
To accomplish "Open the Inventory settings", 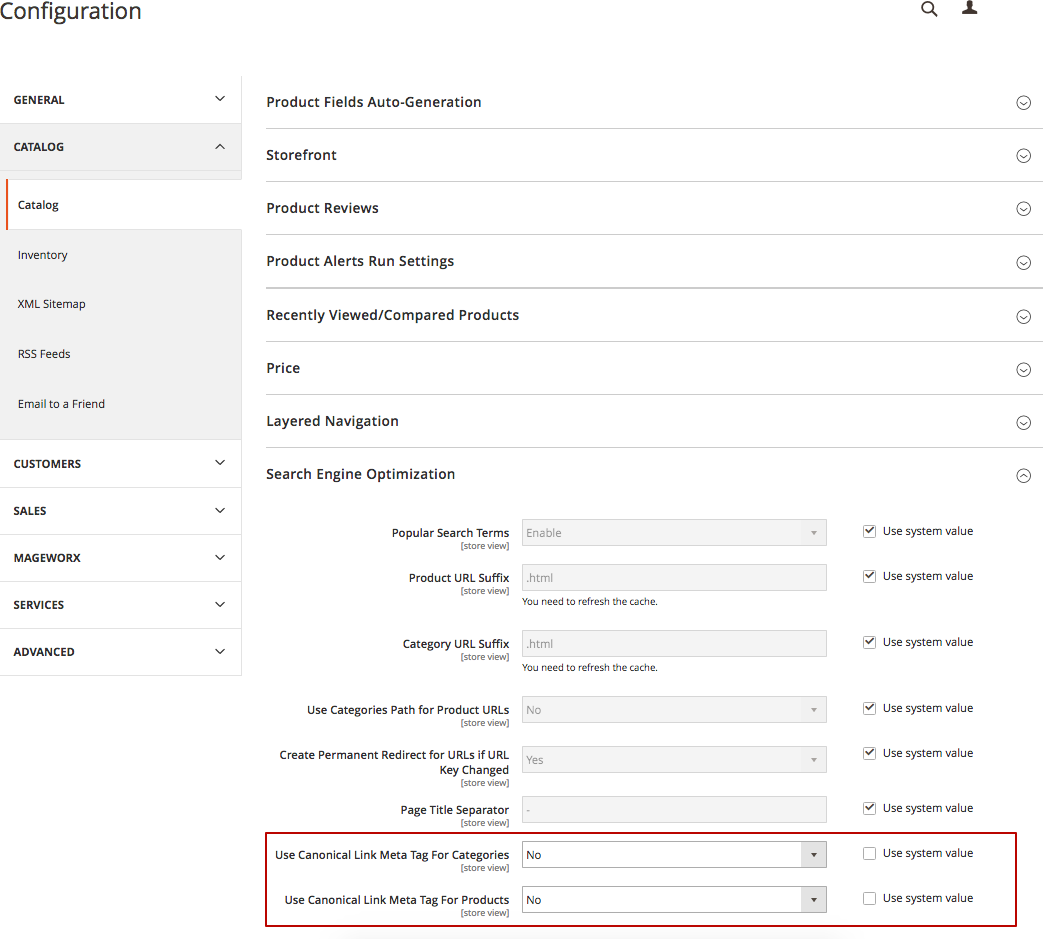I will pos(42,255).
